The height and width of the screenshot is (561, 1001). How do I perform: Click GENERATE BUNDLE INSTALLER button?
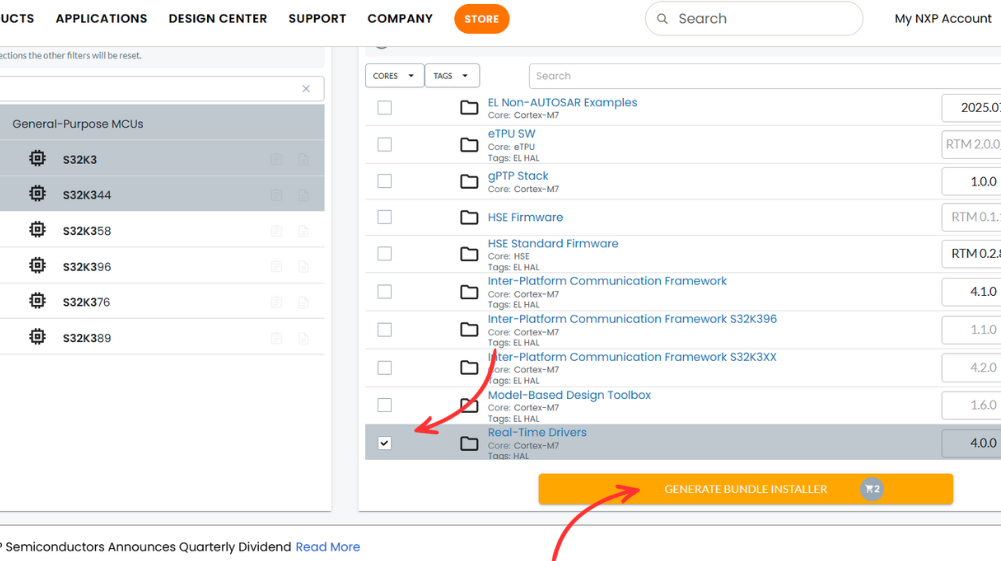tap(746, 489)
